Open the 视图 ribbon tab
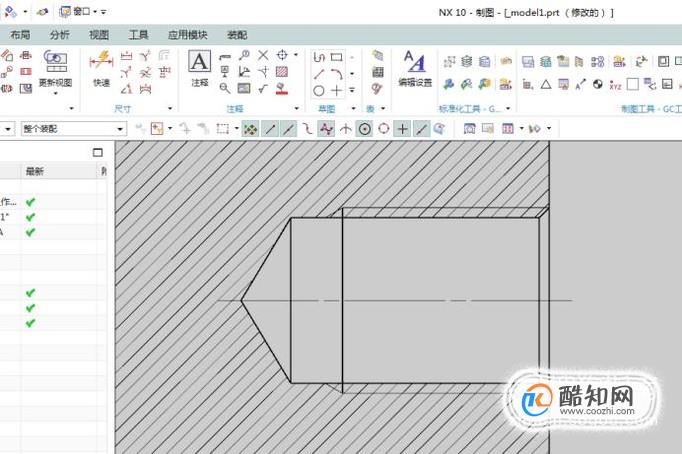Image resolution: width=682 pixels, height=454 pixels. pos(99,35)
